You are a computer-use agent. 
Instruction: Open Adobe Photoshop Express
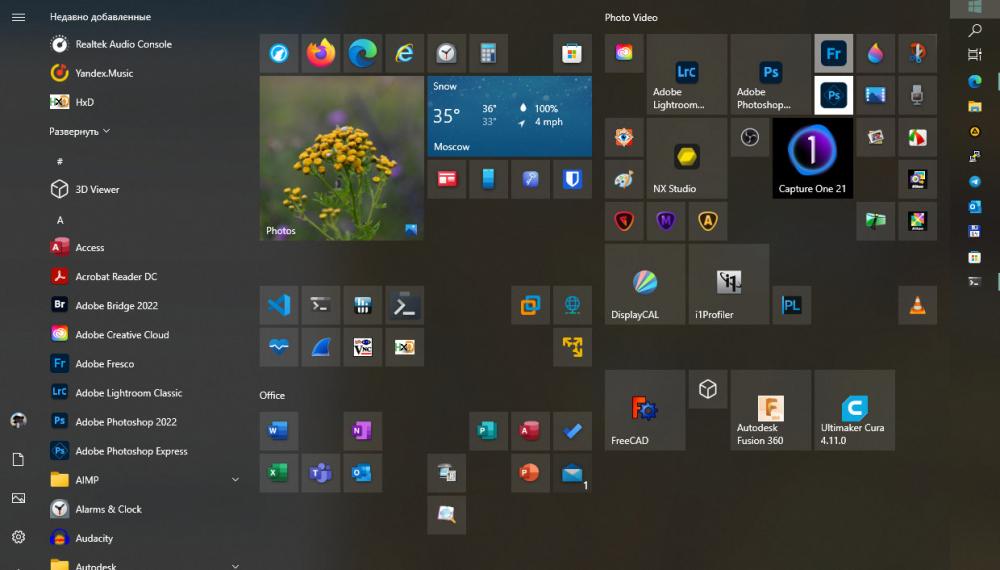click(147, 451)
